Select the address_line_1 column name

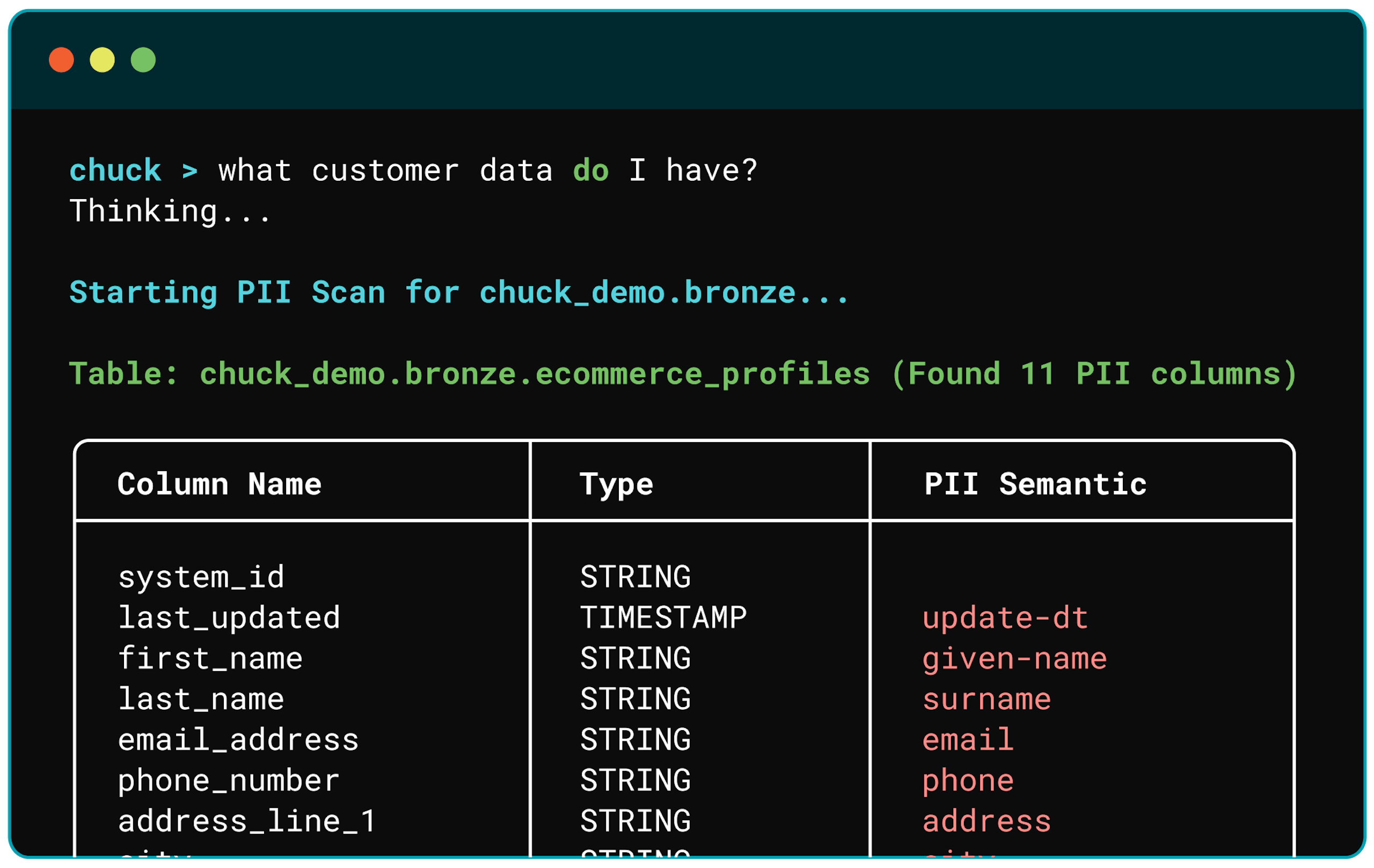247,821
